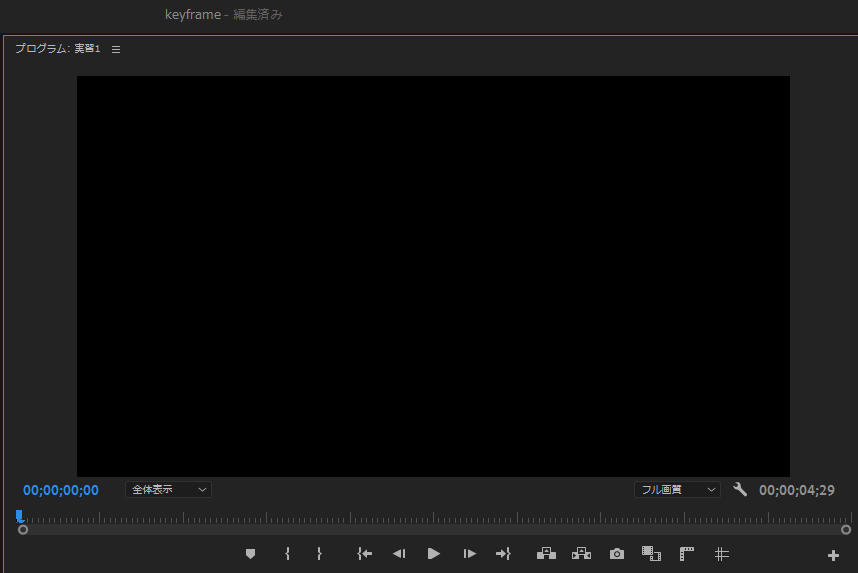Open the フル画質 playback resolution dropdown

click(x=677, y=489)
